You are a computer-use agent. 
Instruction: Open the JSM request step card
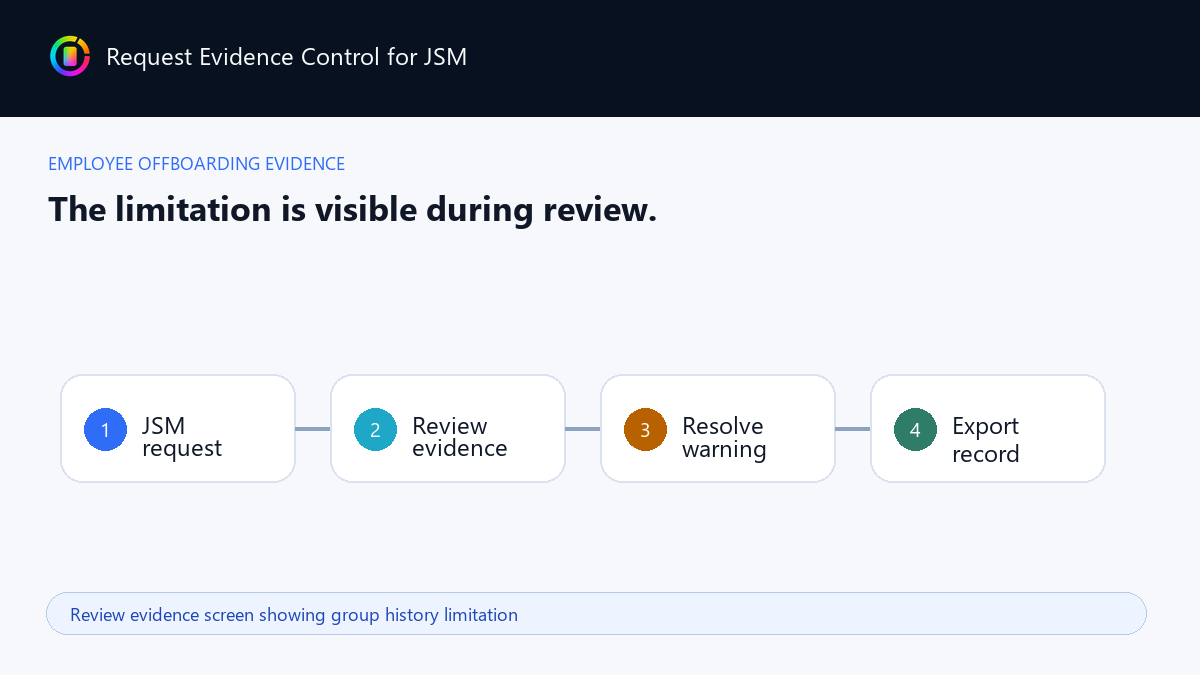click(178, 429)
